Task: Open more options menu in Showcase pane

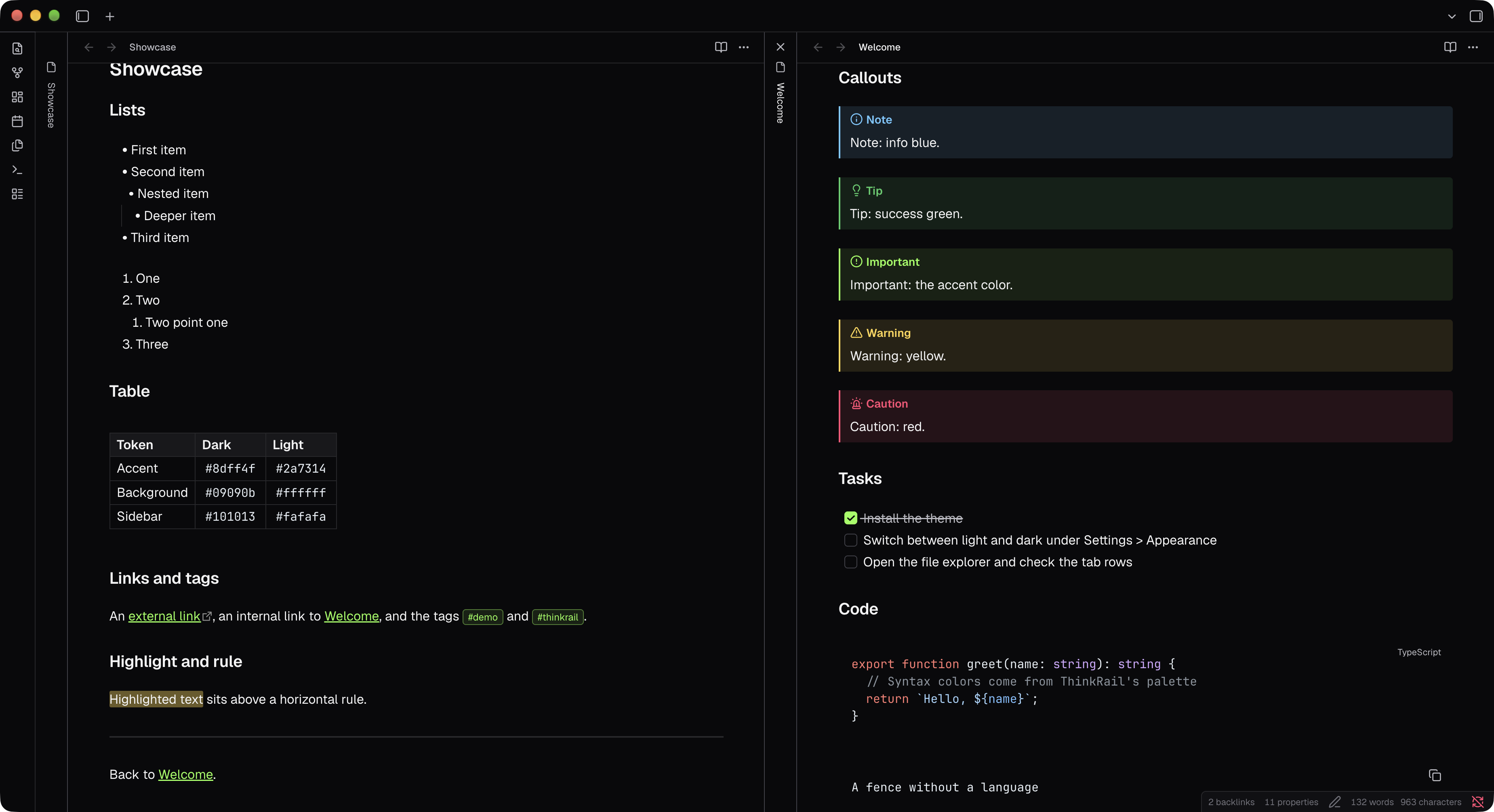Action: [x=743, y=47]
